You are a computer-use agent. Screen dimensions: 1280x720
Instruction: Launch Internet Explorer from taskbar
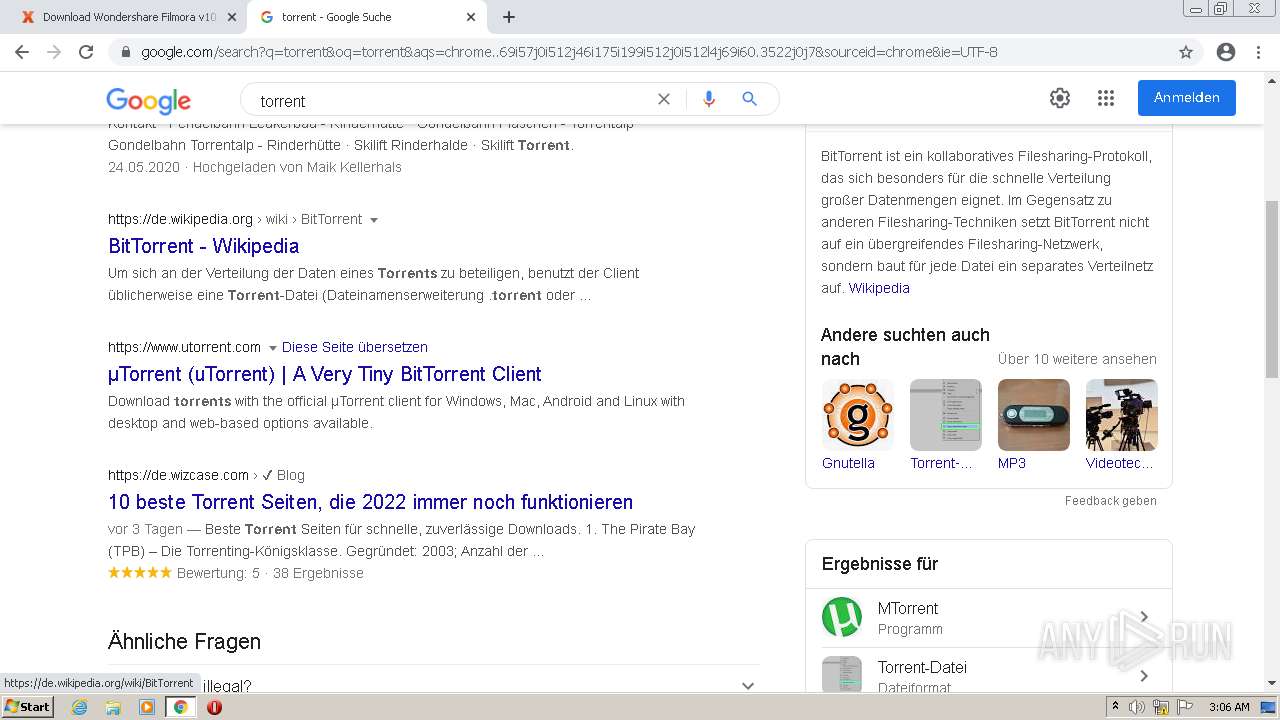pos(79,707)
